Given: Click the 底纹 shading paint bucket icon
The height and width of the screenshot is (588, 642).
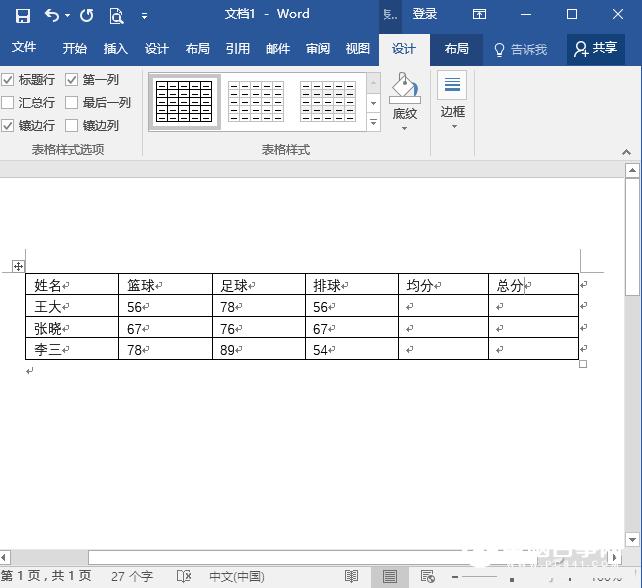Looking at the screenshot, I should (x=405, y=87).
